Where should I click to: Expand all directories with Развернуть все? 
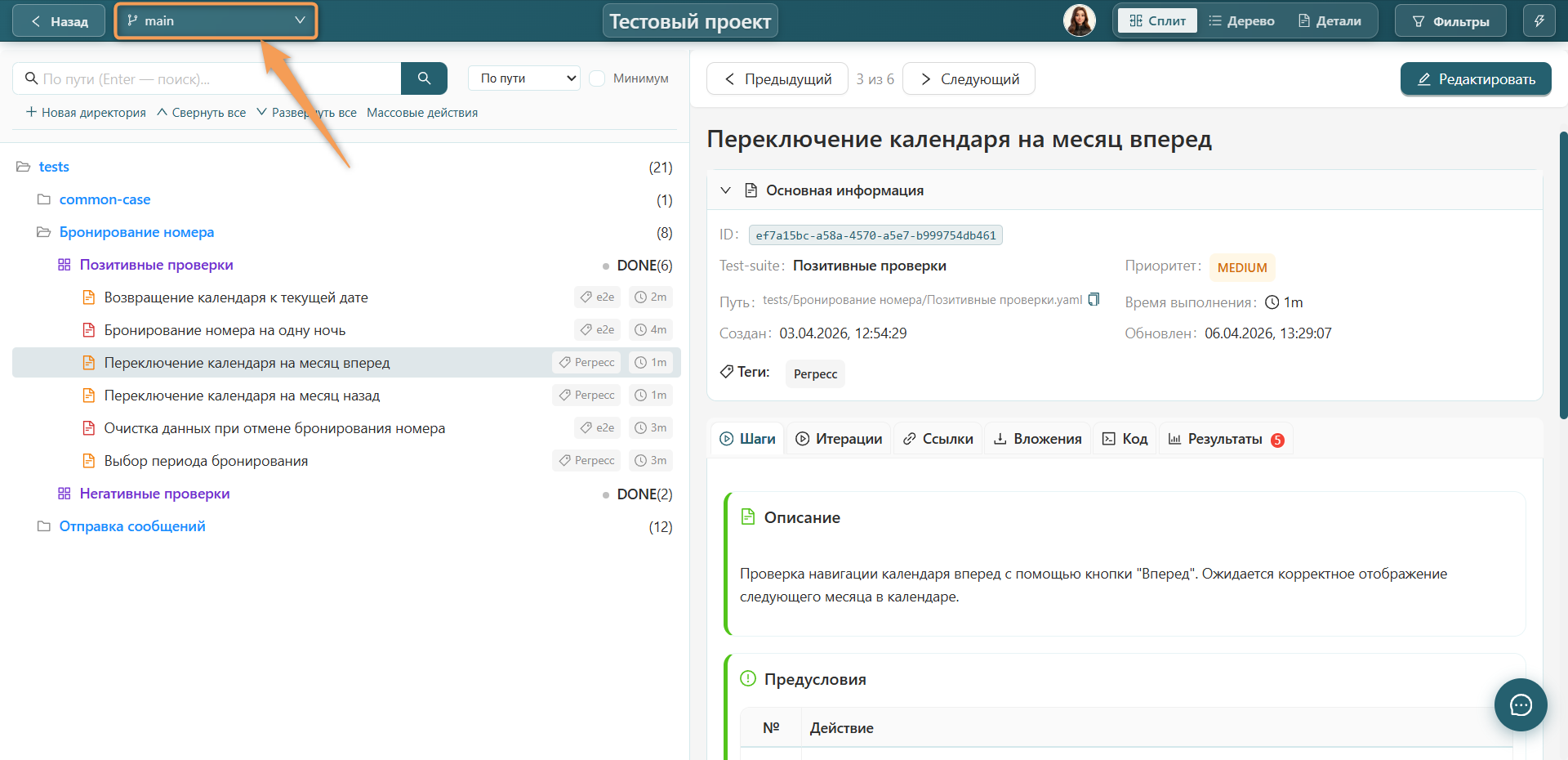(306, 113)
